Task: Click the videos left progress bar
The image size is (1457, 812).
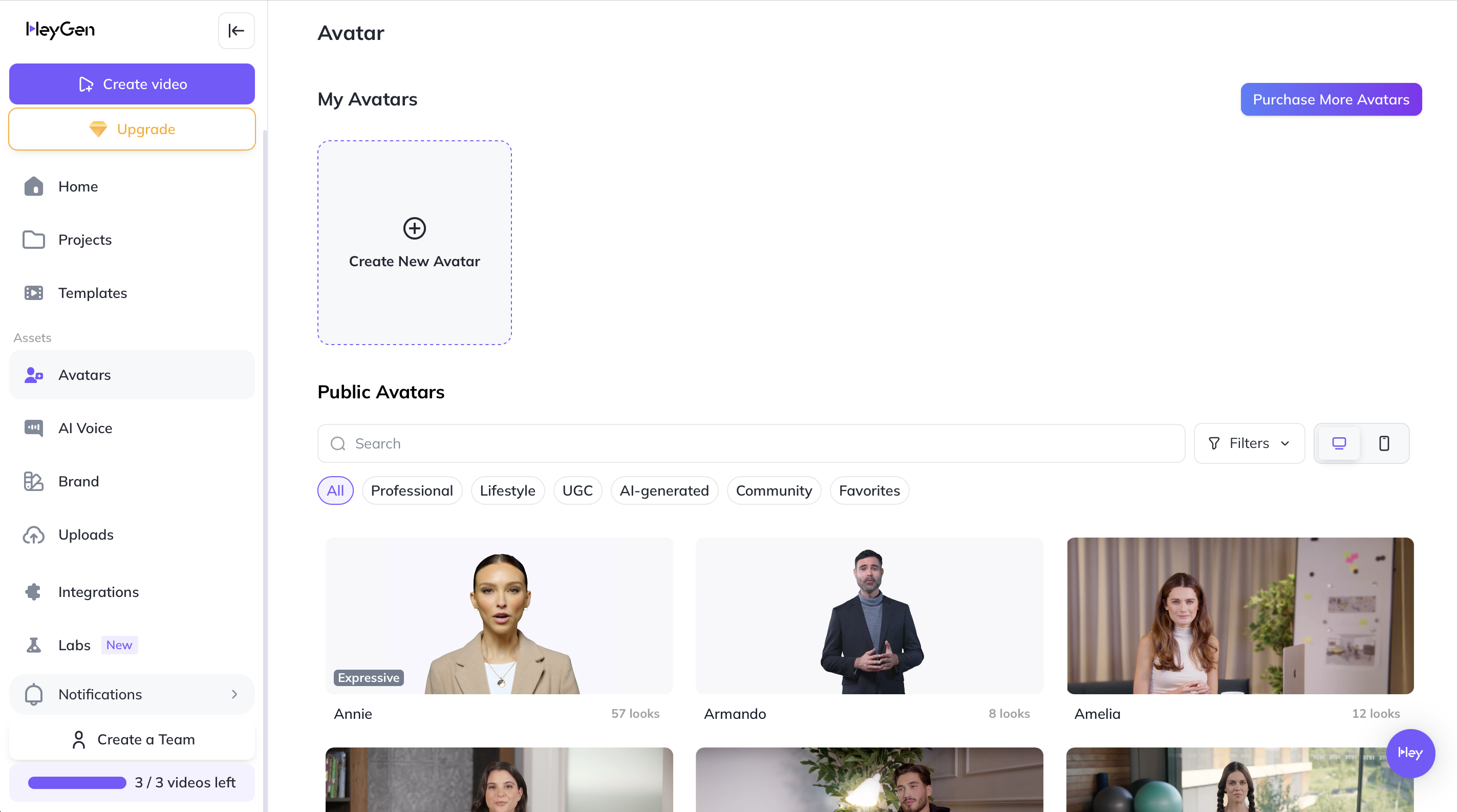Action: click(x=77, y=783)
